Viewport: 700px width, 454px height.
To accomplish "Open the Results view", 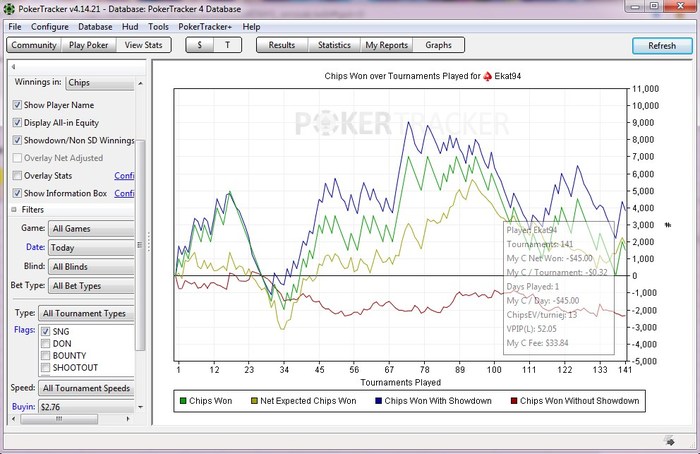I will pyautogui.click(x=282, y=45).
